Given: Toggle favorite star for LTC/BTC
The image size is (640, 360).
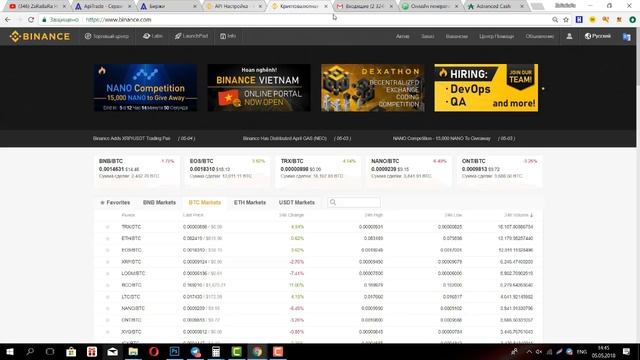Looking at the screenshot, I should [107, 297].
